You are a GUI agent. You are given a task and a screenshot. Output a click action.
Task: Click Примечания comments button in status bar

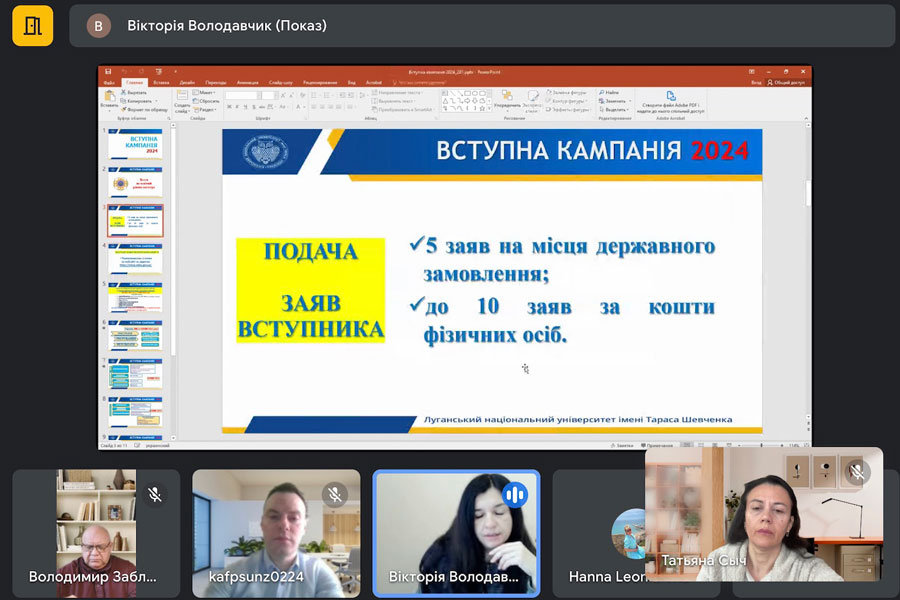click(657, 445)
